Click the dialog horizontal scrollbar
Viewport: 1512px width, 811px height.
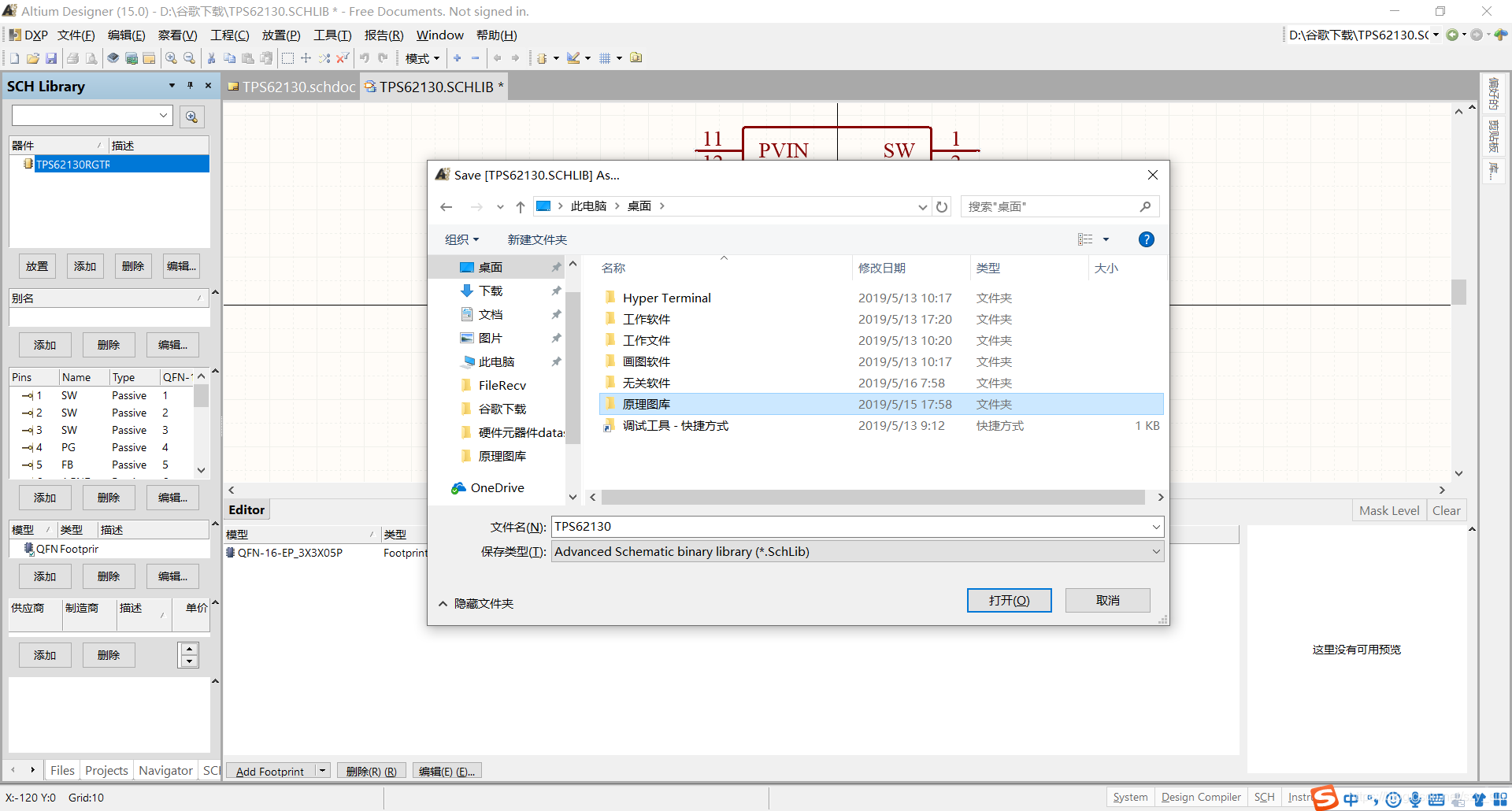pos(873,497)
